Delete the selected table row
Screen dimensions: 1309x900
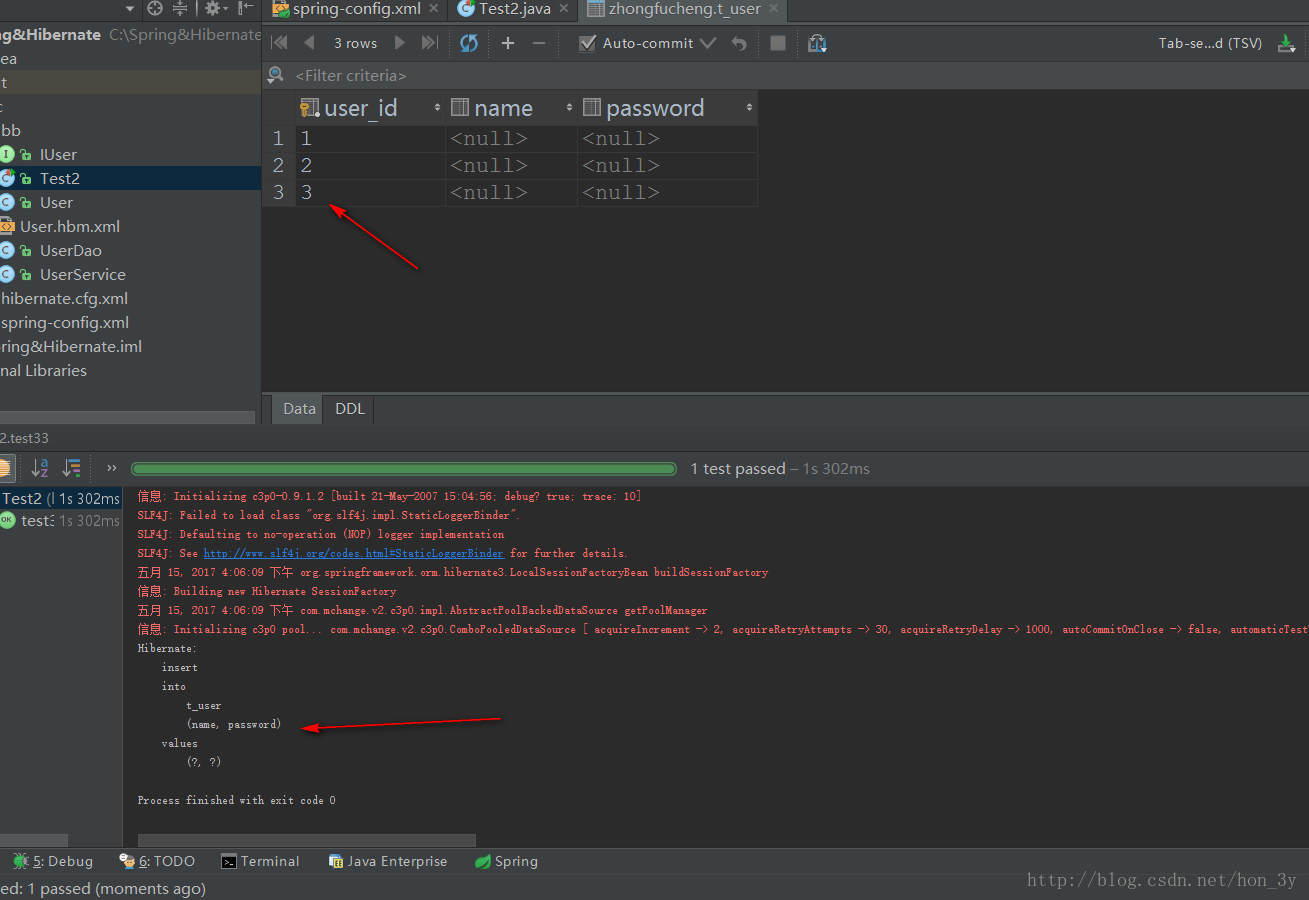tap(539, 43)
